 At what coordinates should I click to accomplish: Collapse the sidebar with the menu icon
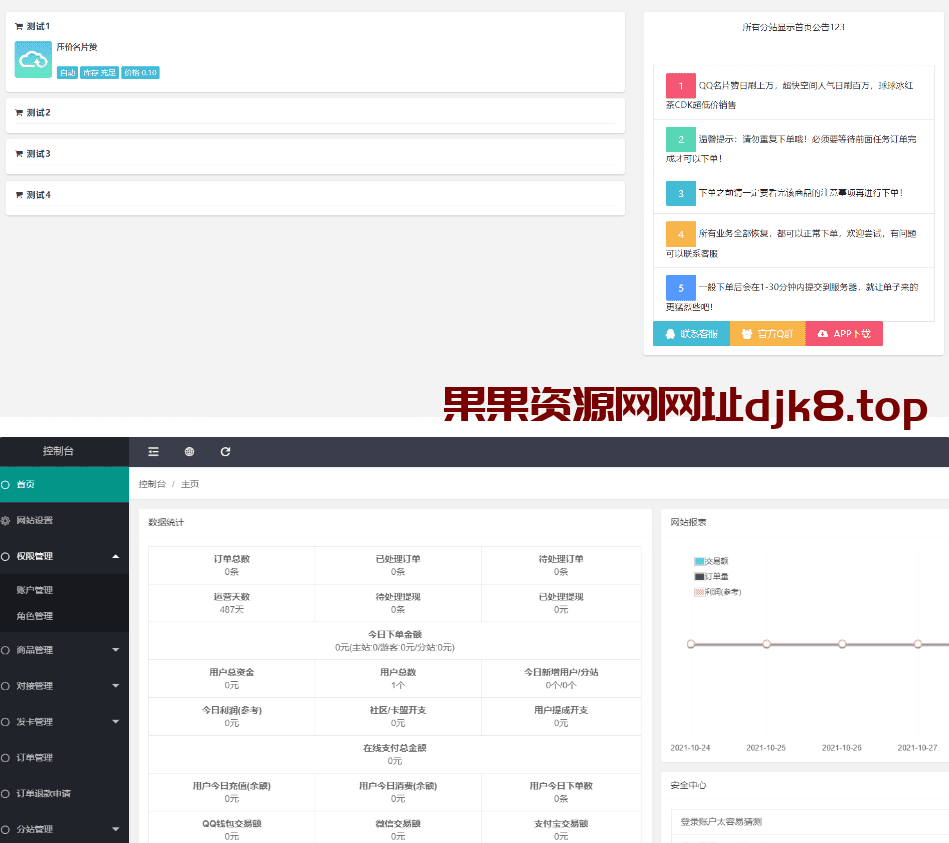[153, 452]
